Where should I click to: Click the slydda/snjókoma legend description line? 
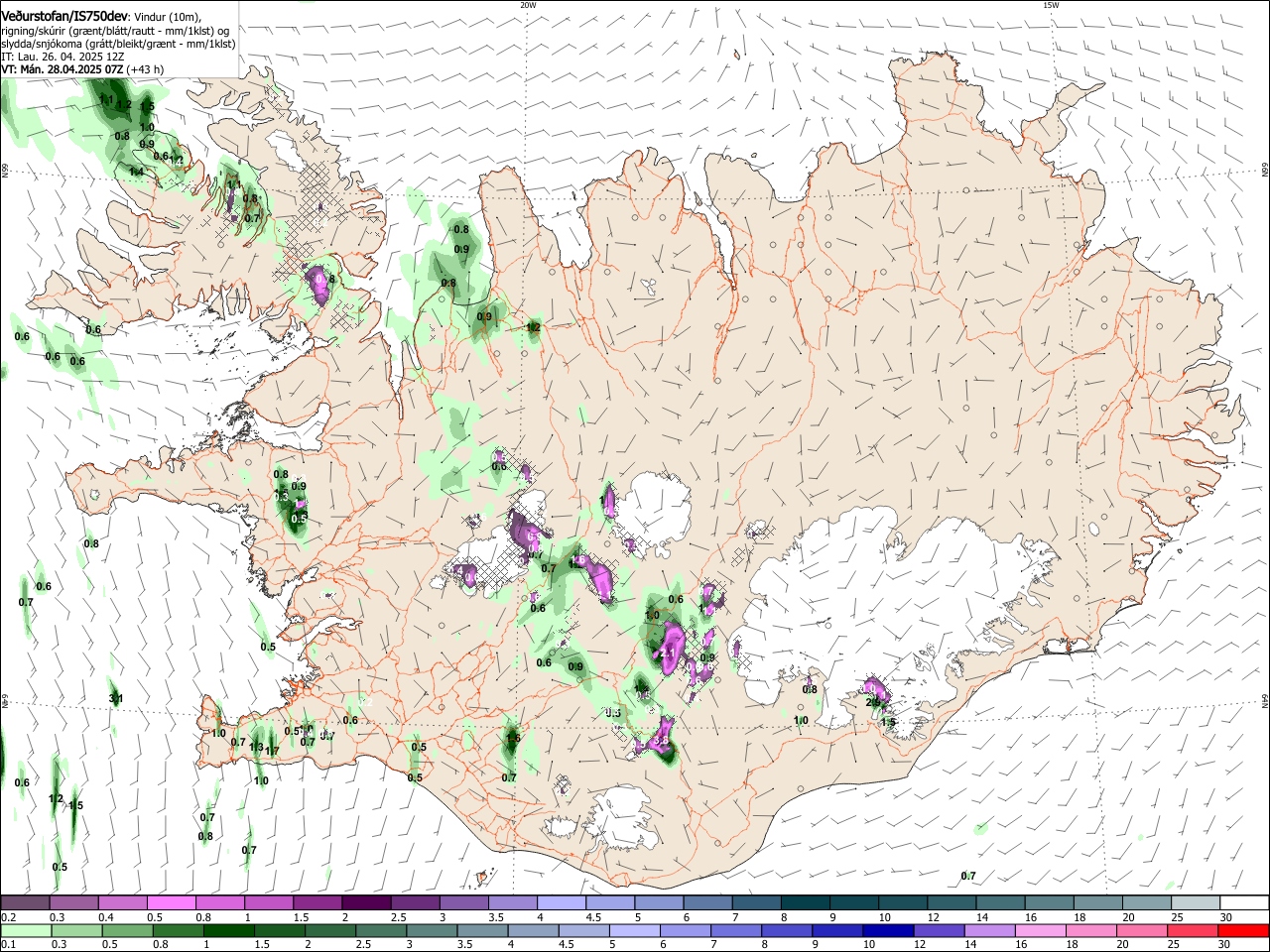(x=118, y=44)
